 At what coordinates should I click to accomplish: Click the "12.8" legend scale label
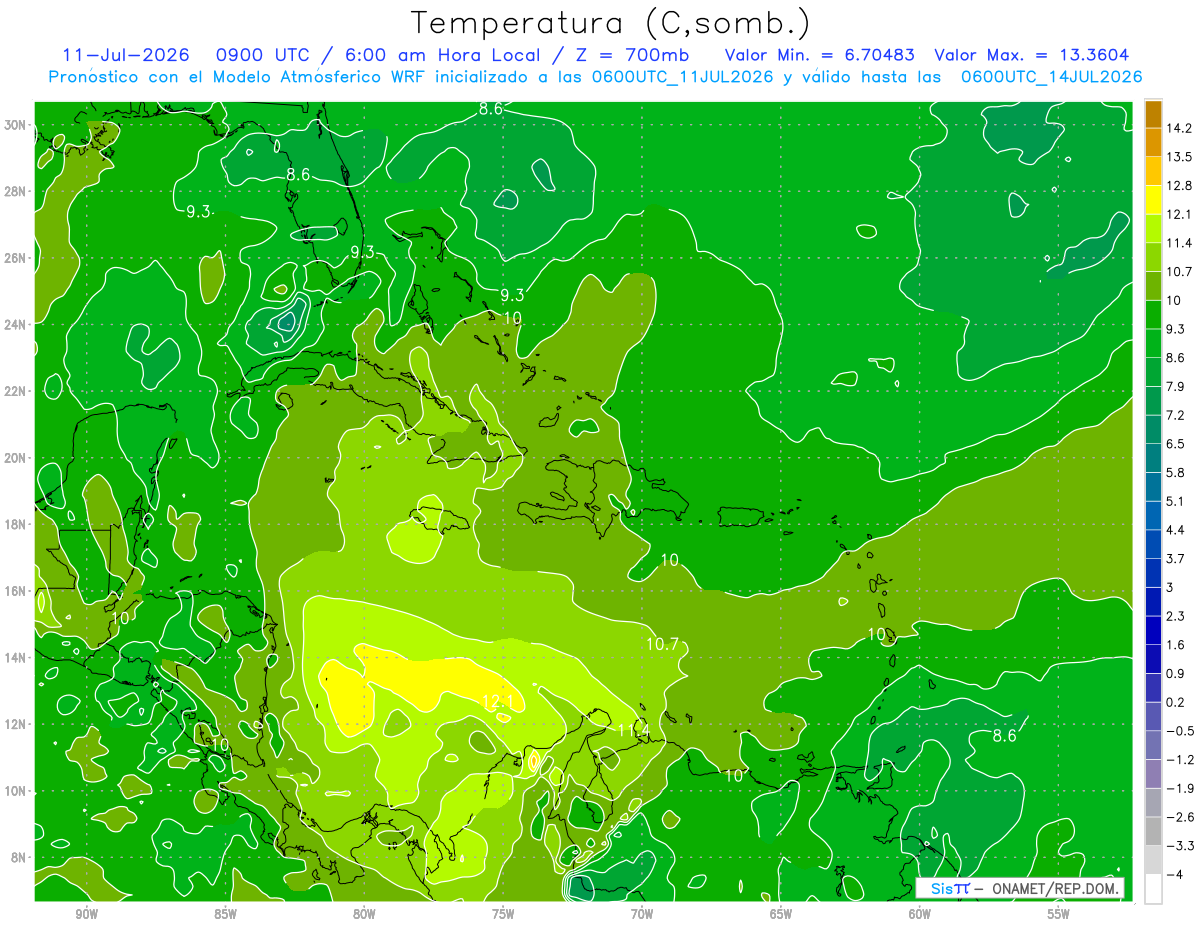tap(1179, 186)
